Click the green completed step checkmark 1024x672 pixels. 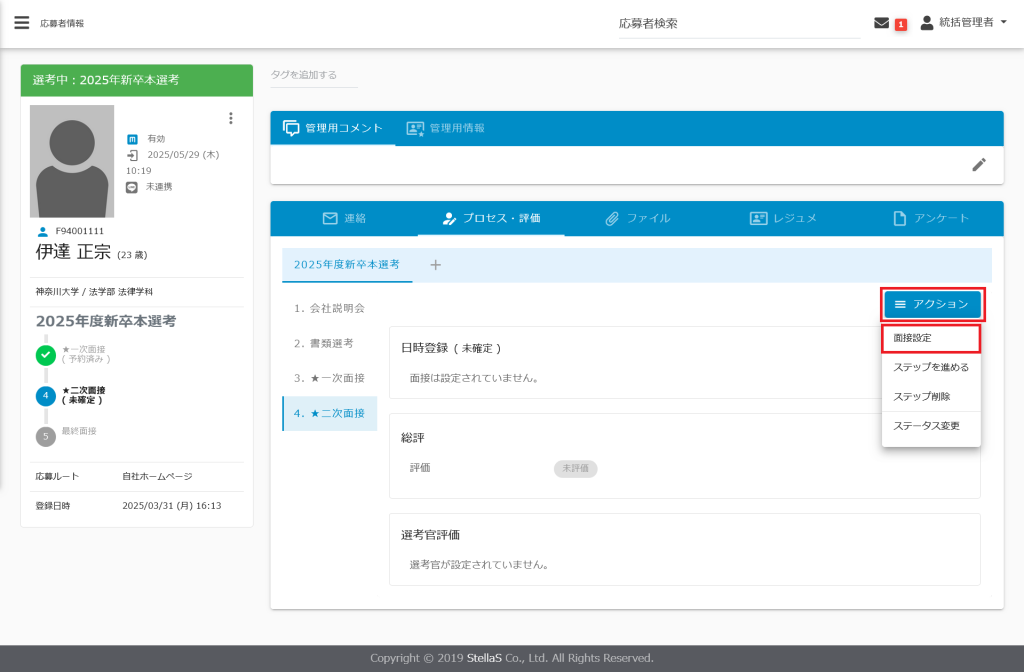coord(46,354)
